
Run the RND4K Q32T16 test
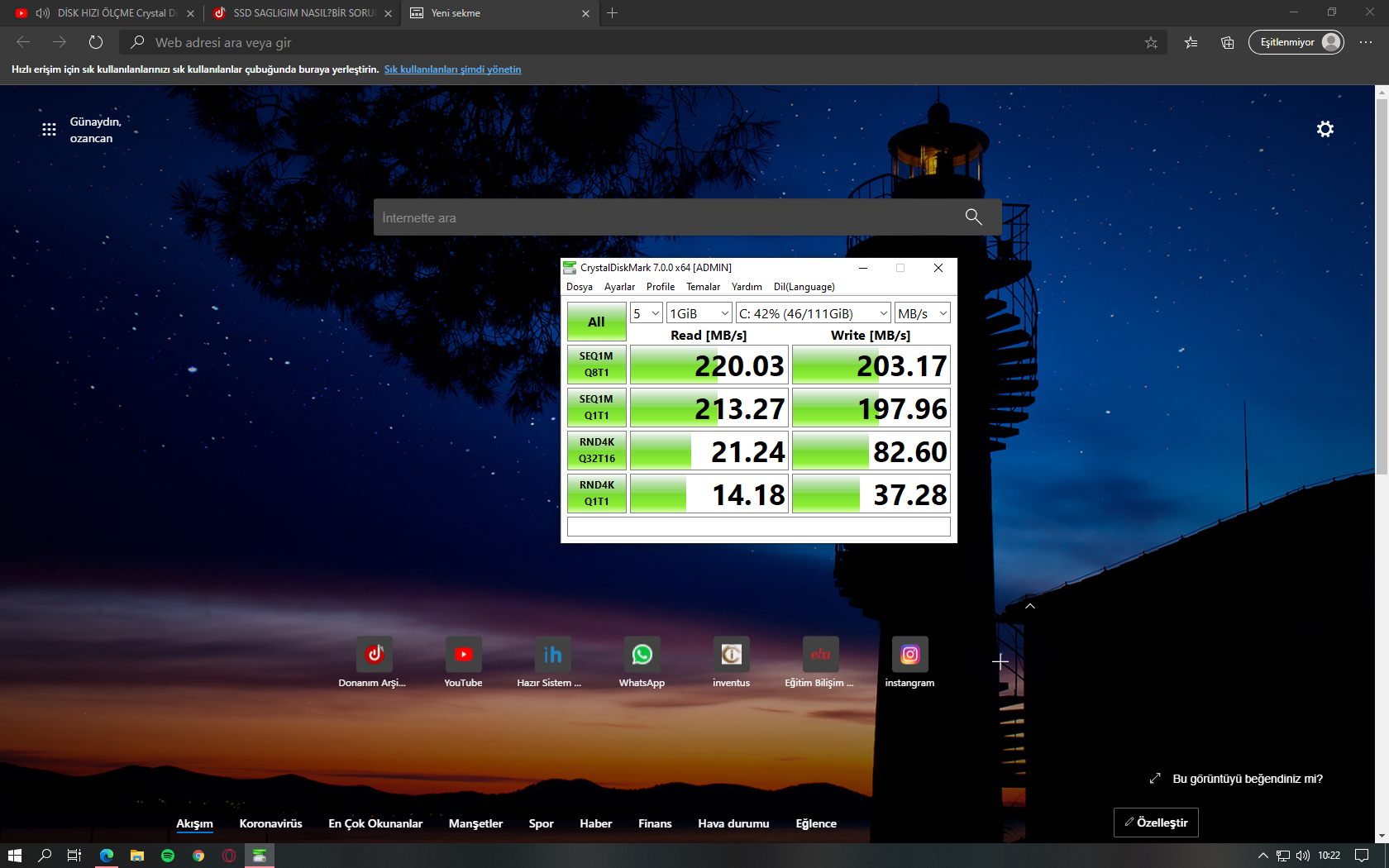(x=596, y=451)
